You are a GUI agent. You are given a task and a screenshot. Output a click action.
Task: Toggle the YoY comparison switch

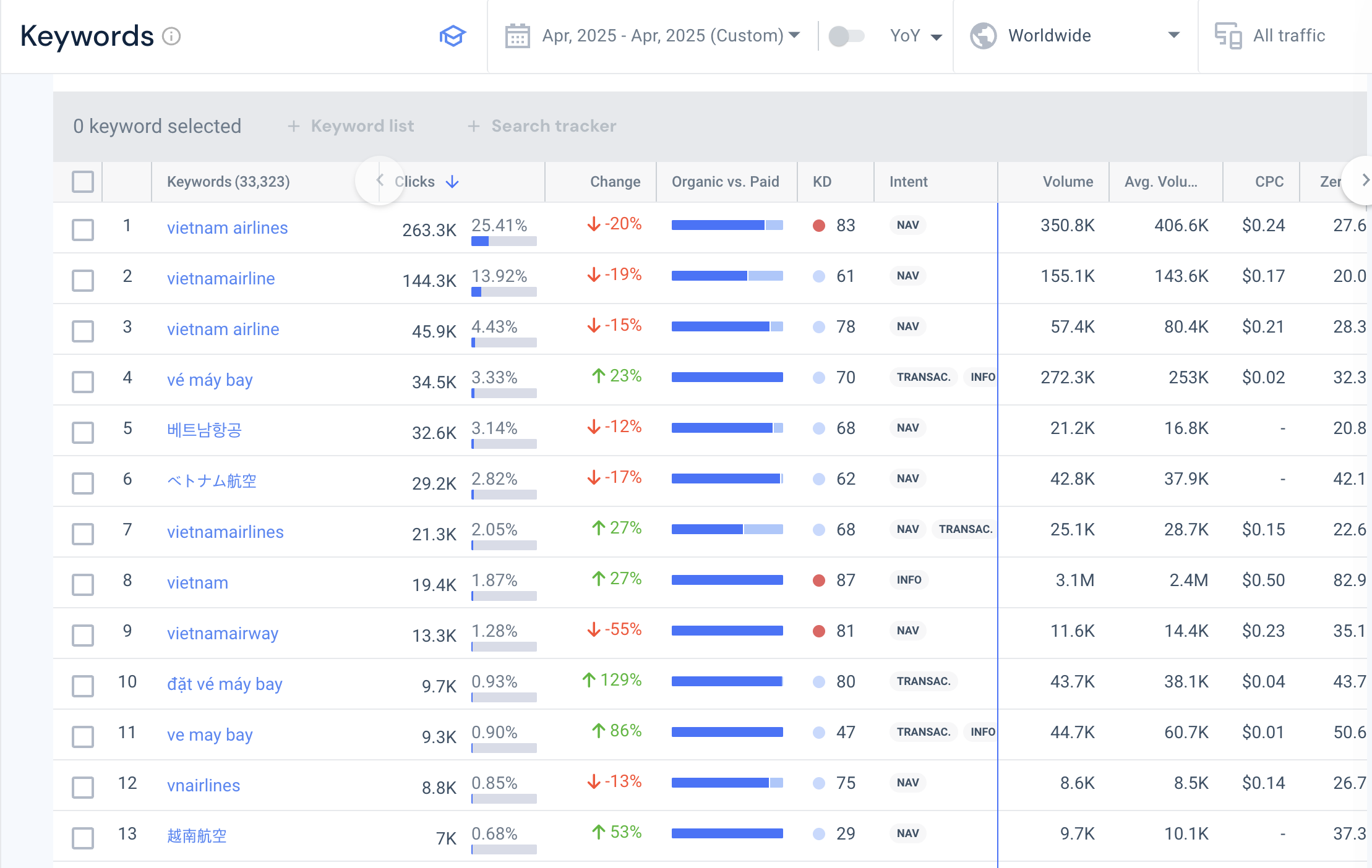[846, 36]
